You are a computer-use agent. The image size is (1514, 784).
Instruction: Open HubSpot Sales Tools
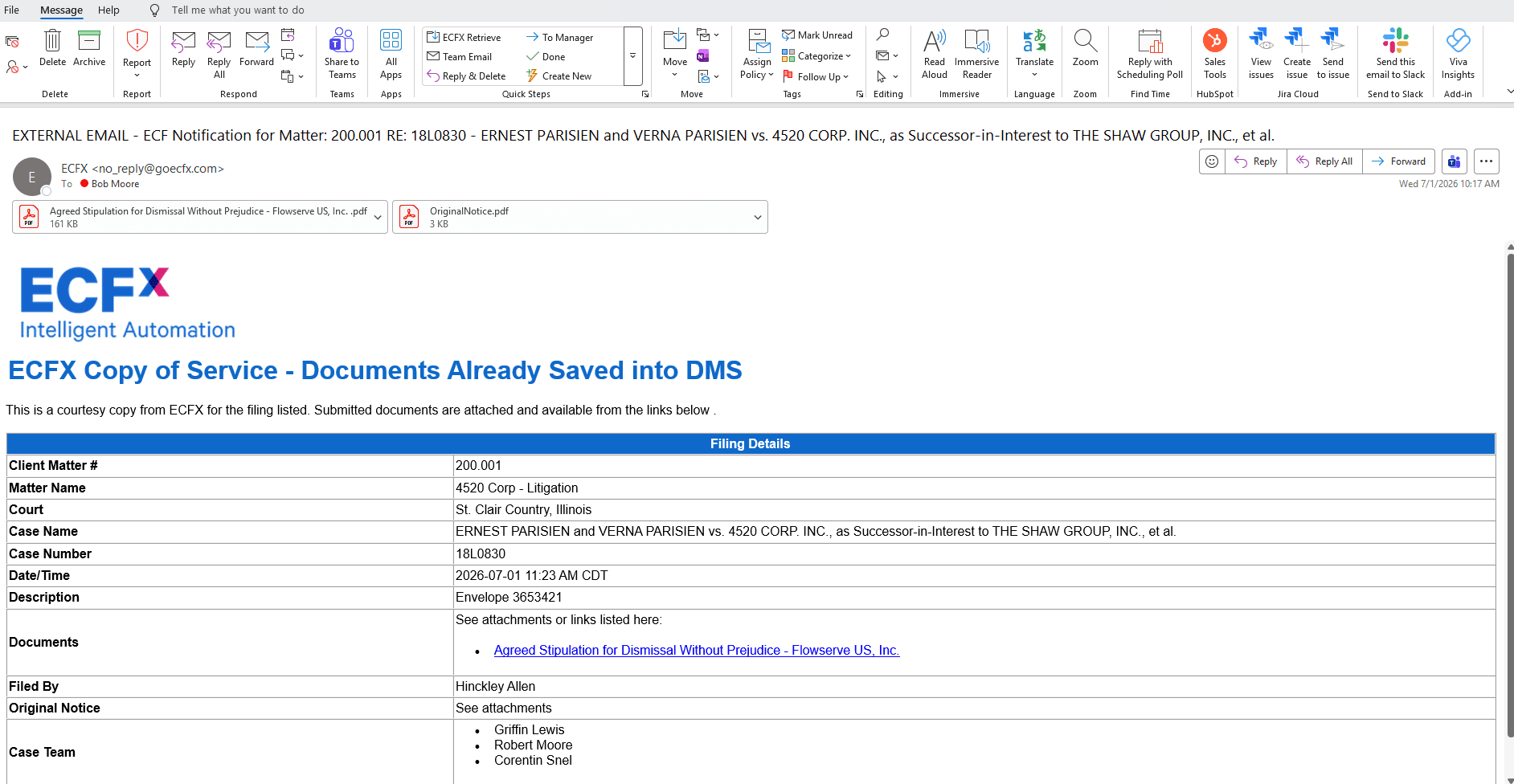point(1215,54)
